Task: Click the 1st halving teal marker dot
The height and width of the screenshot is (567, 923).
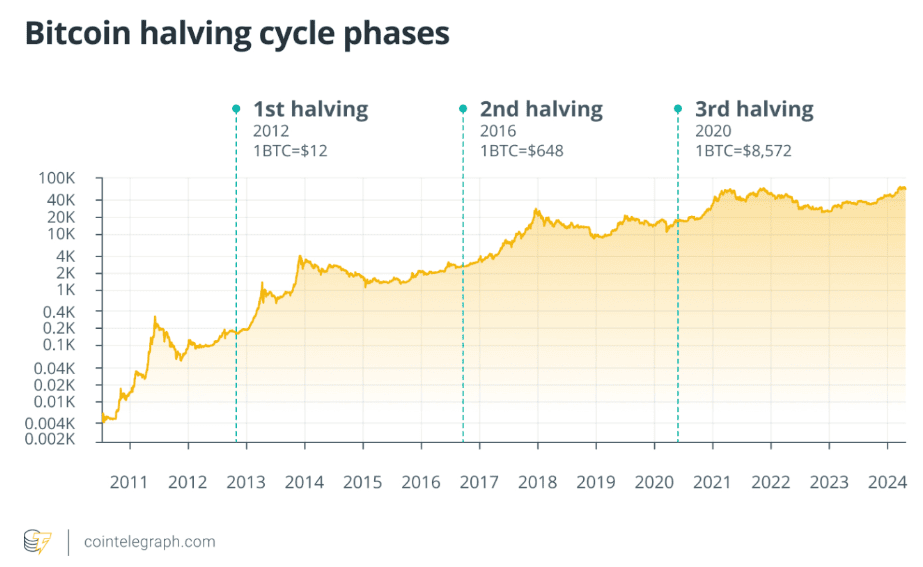Action: [x=236, y=108]
